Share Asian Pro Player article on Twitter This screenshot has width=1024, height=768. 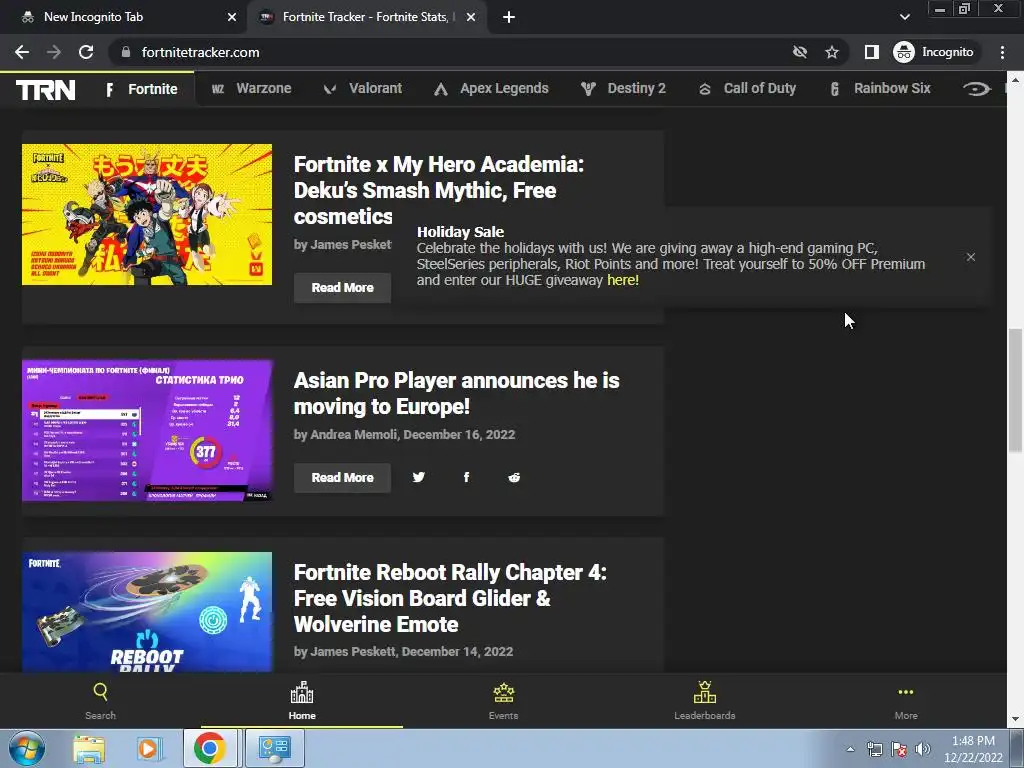[419, 477]
